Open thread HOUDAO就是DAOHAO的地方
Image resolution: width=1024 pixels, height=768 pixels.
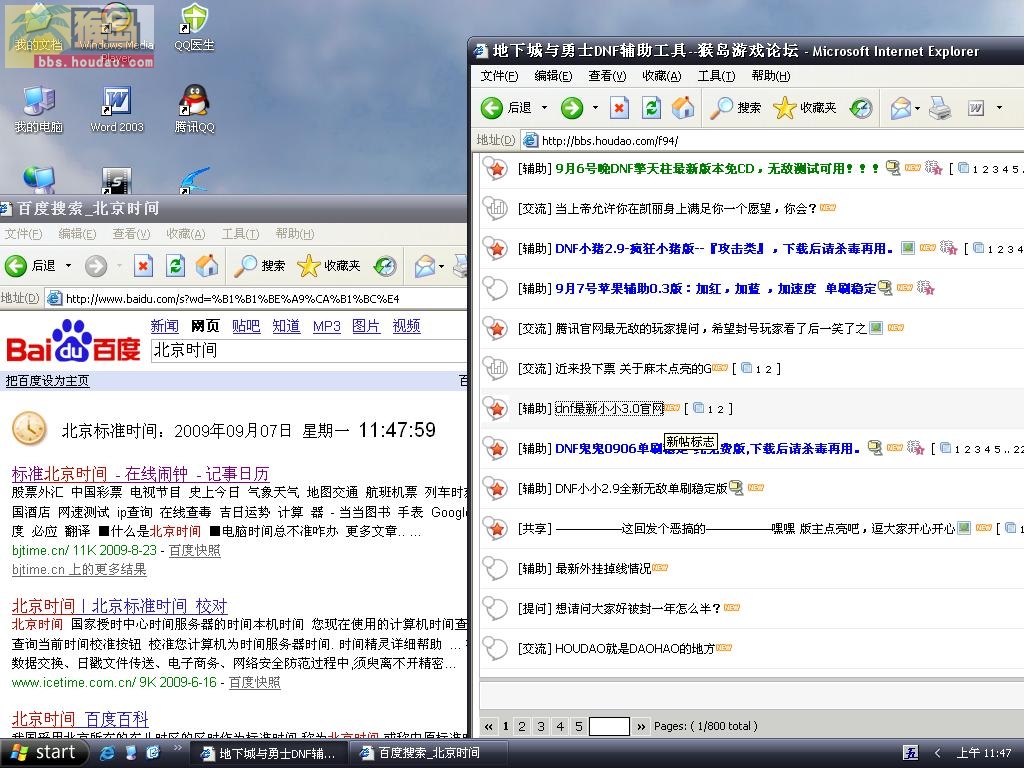(x=634, y=648)
